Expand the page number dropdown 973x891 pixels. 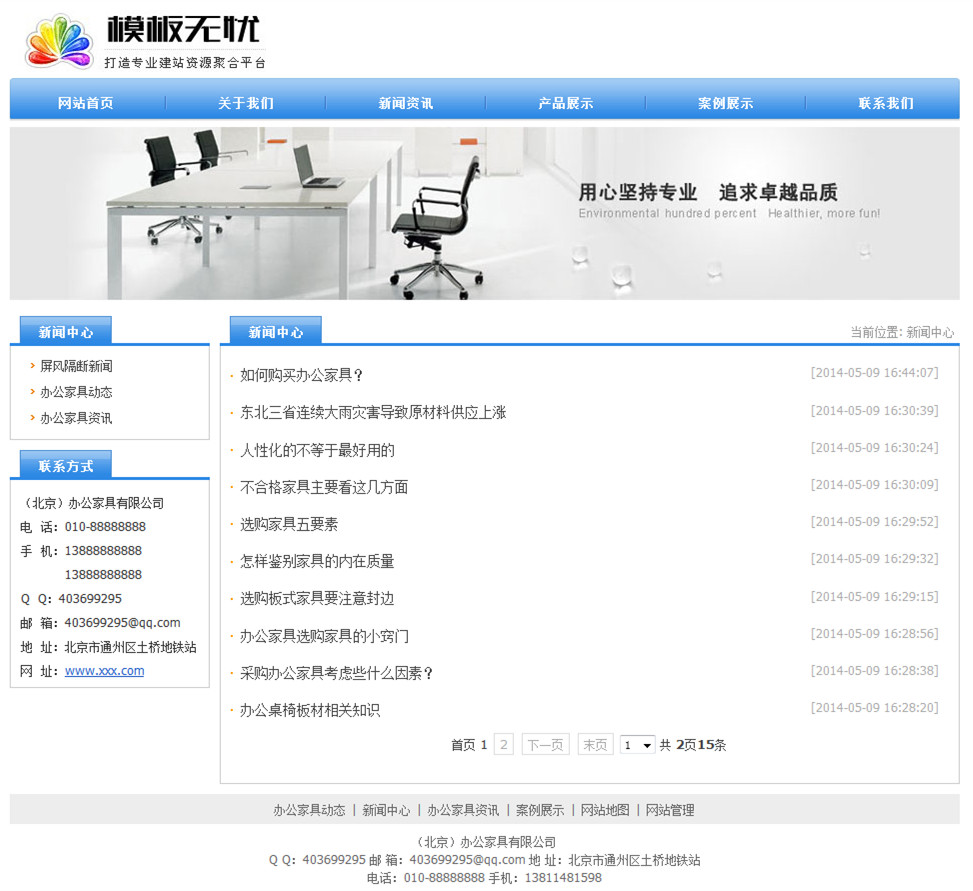[x=637, y=745]
